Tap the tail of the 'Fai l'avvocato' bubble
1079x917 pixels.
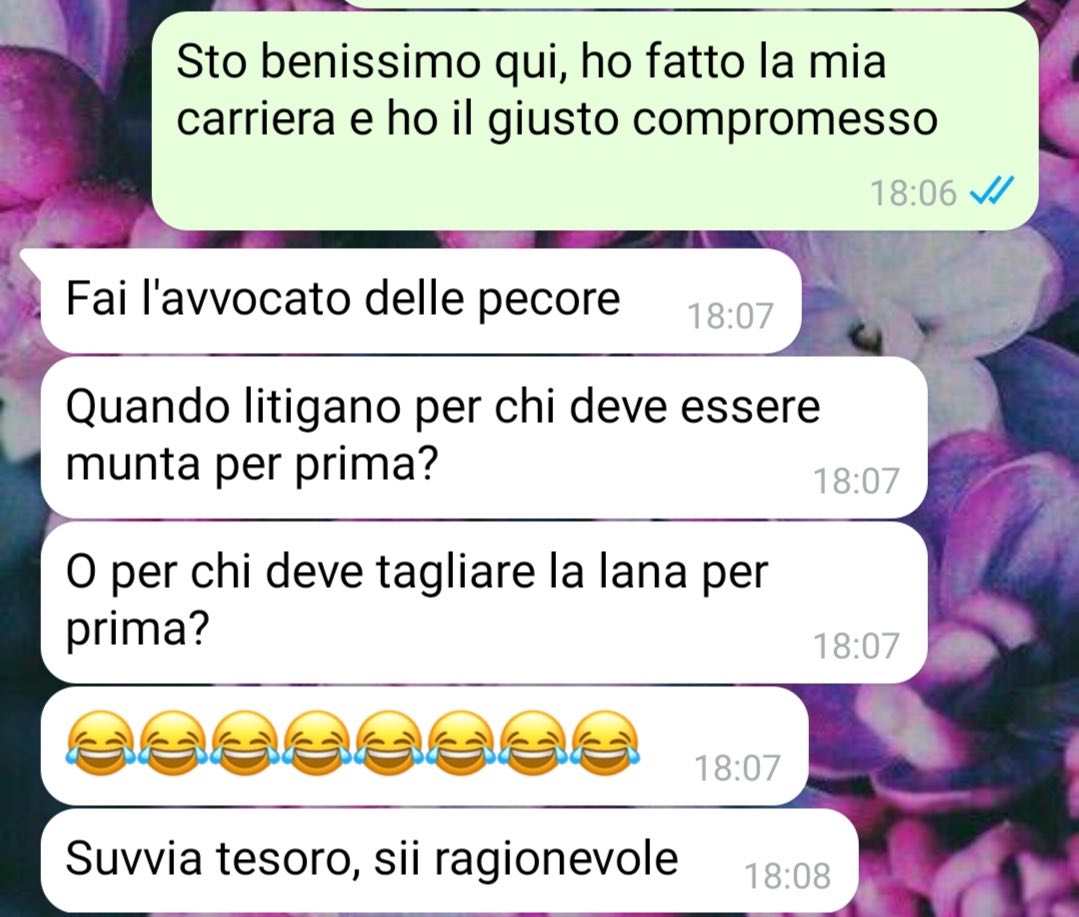[31, 259]
